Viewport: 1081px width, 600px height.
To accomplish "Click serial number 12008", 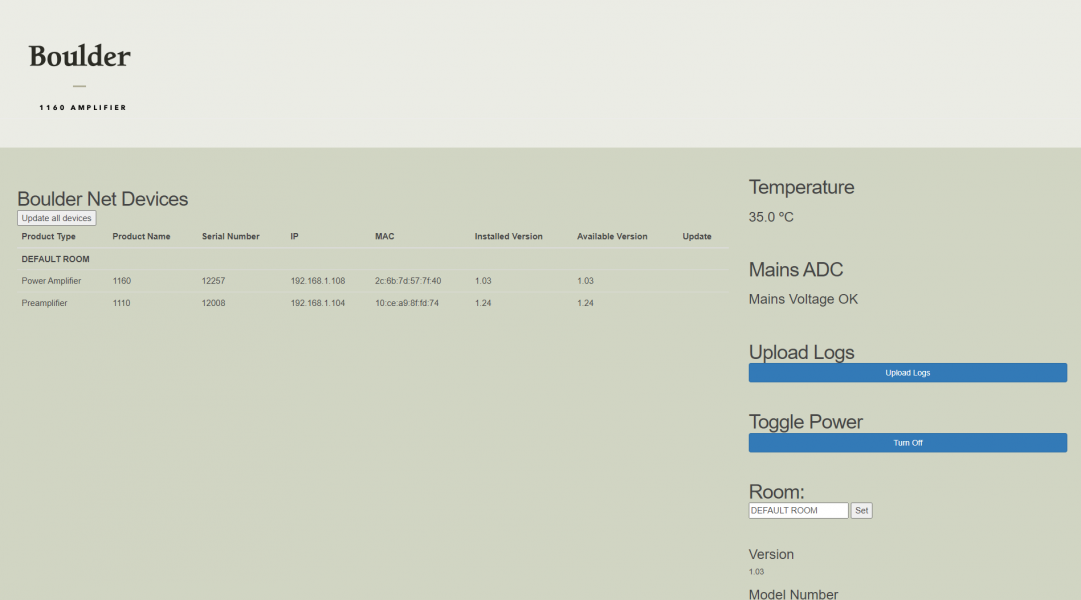I will coord(214,303).
